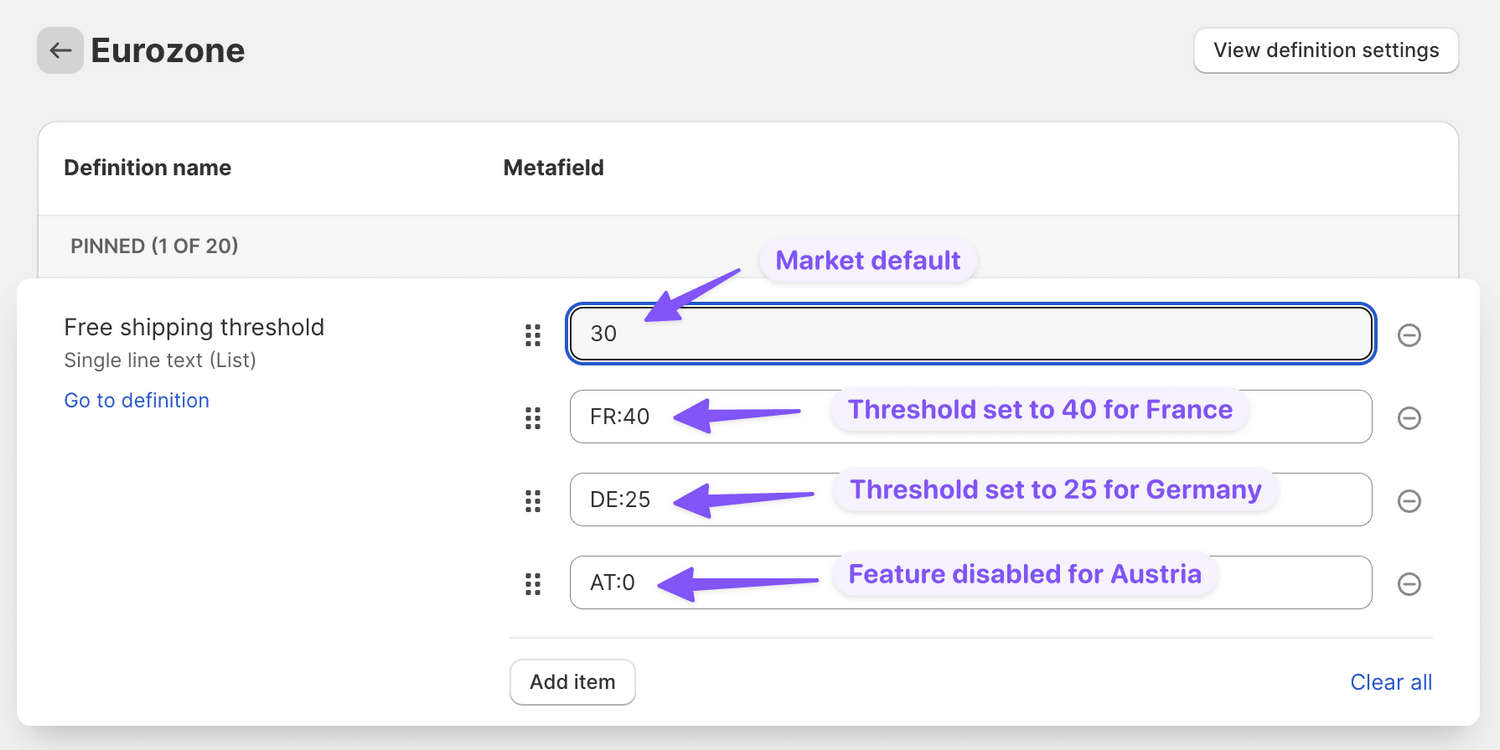Select the Clear all link

click(1391, 682)
